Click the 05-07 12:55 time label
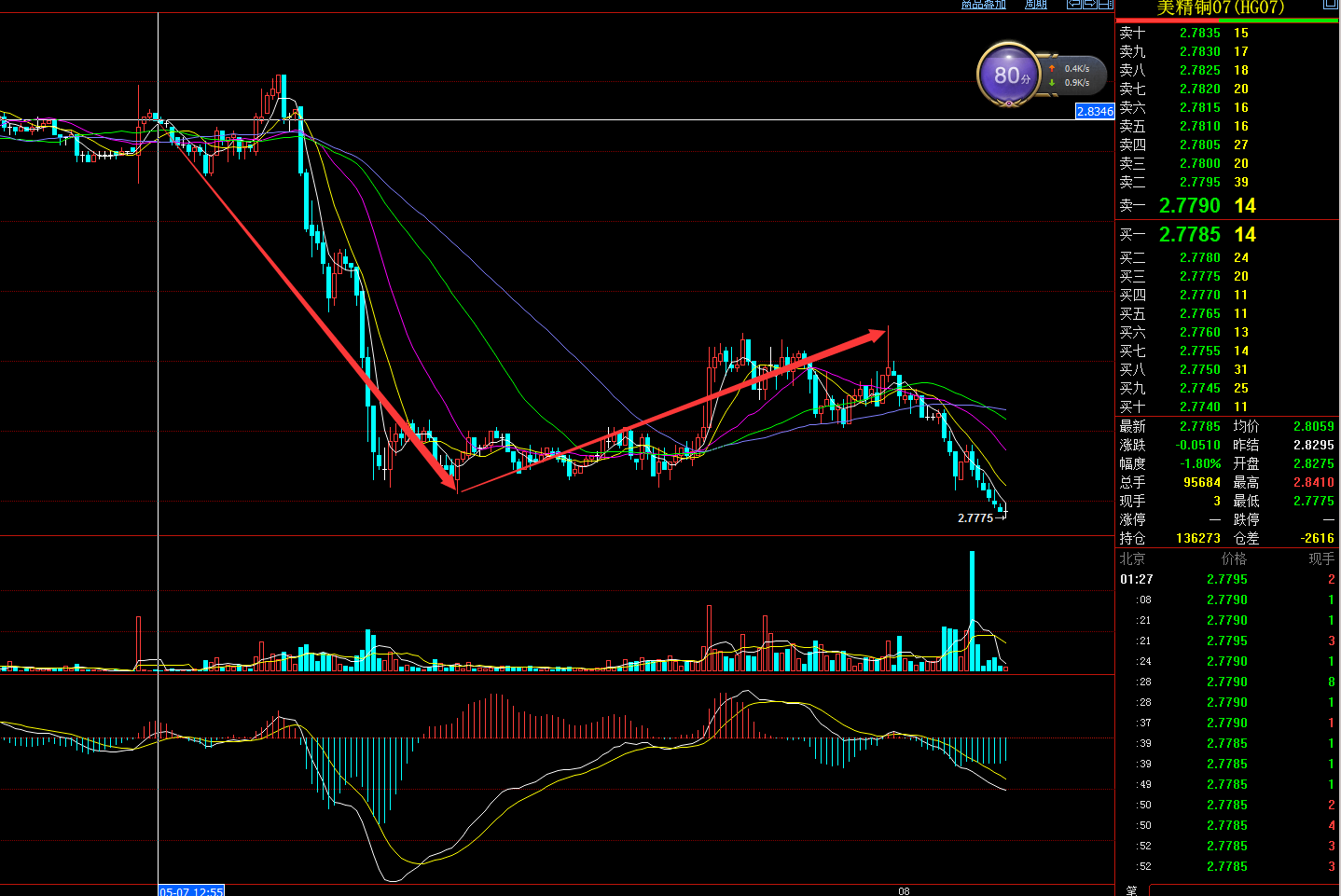Screen dimensions: 1341x896 point(191,891)
